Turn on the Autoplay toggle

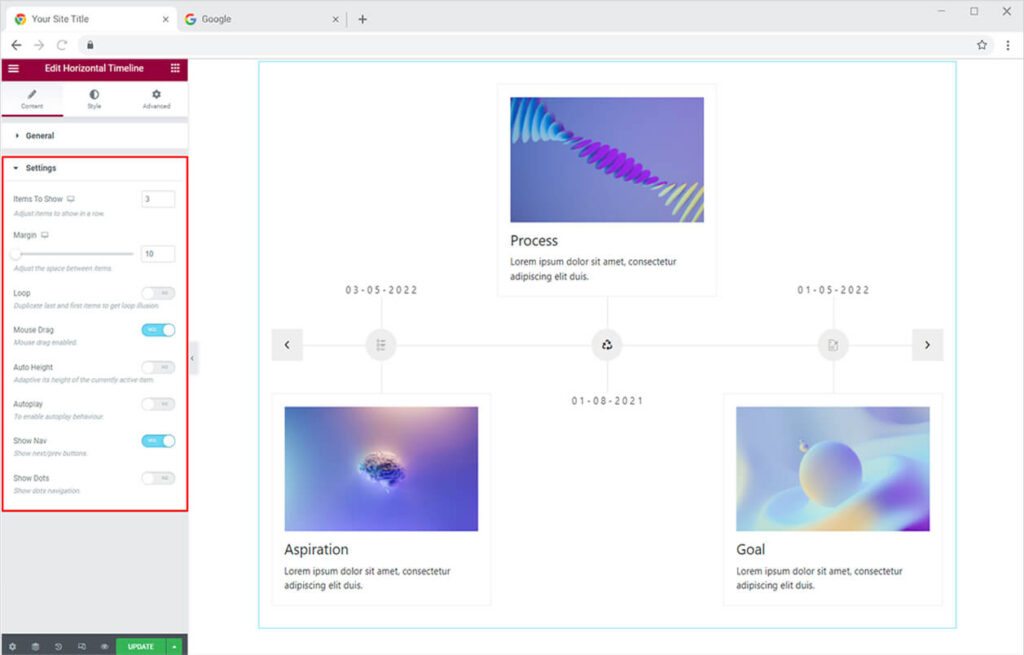tap(158, 404)
